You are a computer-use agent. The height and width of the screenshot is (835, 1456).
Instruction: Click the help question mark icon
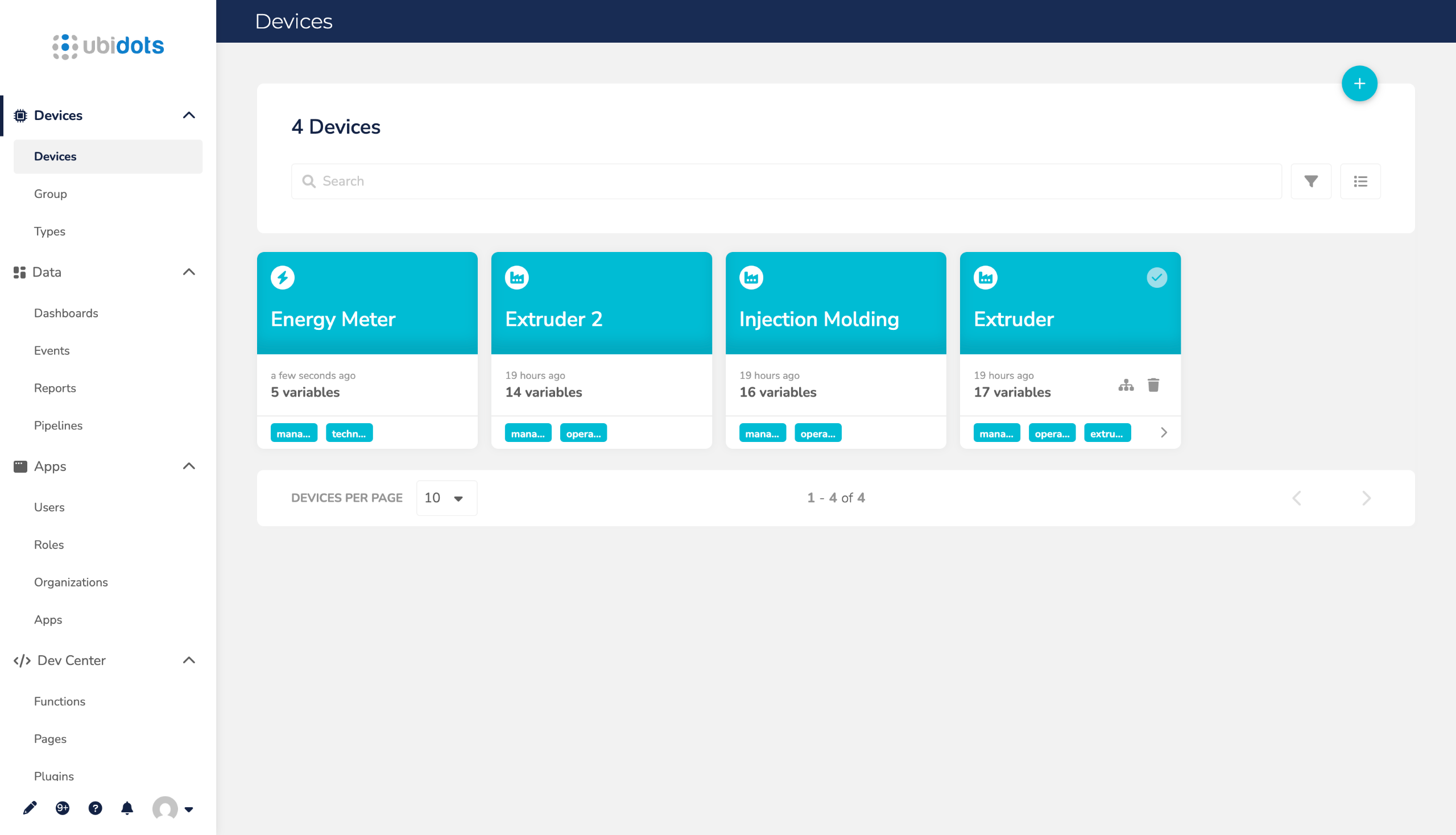coord(95,808)
